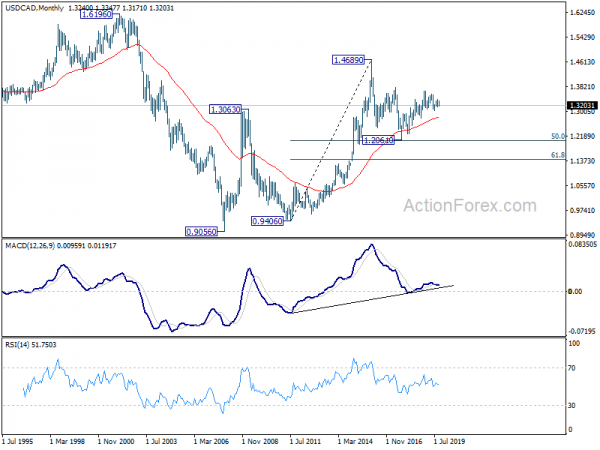This screenshot has width=600, height=450.
Task: Click the 1 Mar 2014 date label
Action: point(355,441)
